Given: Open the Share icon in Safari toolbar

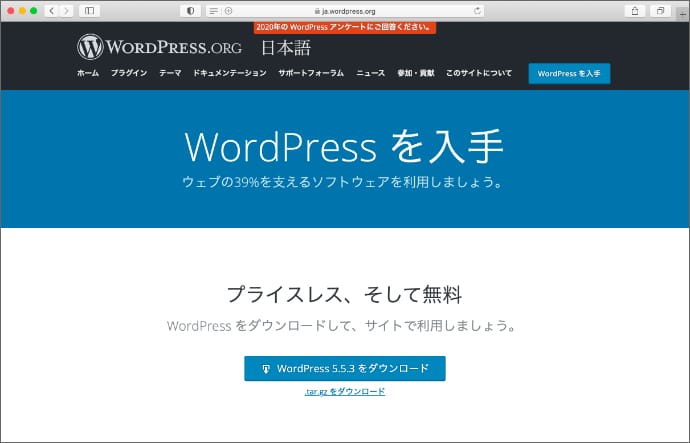Looking at the screenshot, I should coord(634,10).
